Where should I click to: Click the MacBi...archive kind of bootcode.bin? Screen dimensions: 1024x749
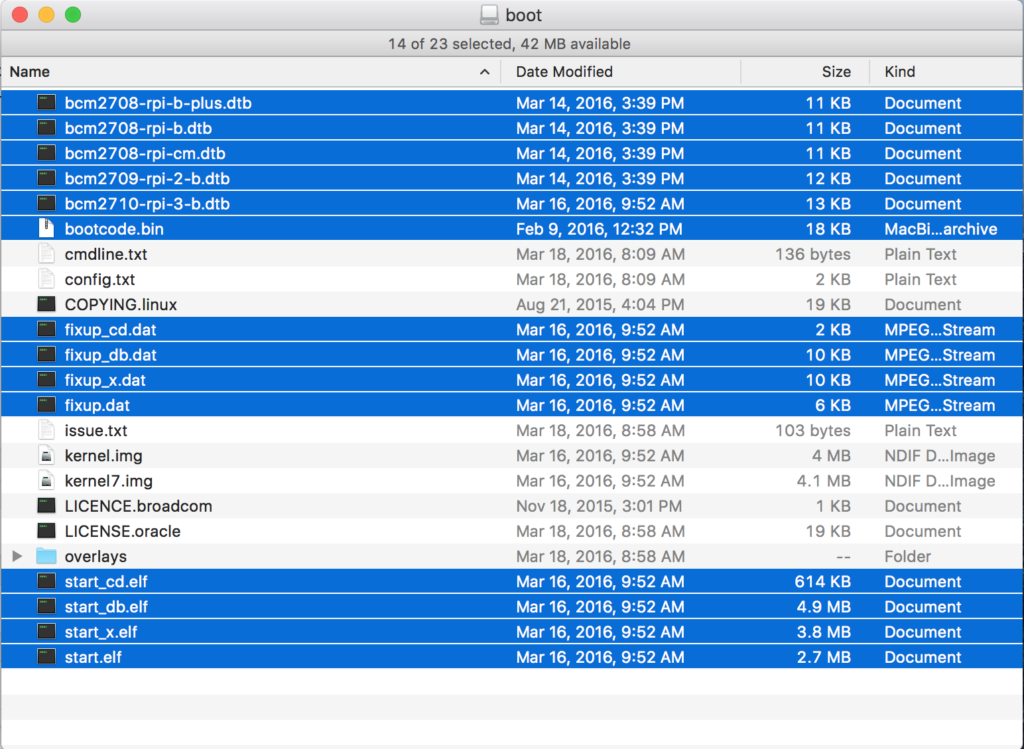click(x=940, y=229)
